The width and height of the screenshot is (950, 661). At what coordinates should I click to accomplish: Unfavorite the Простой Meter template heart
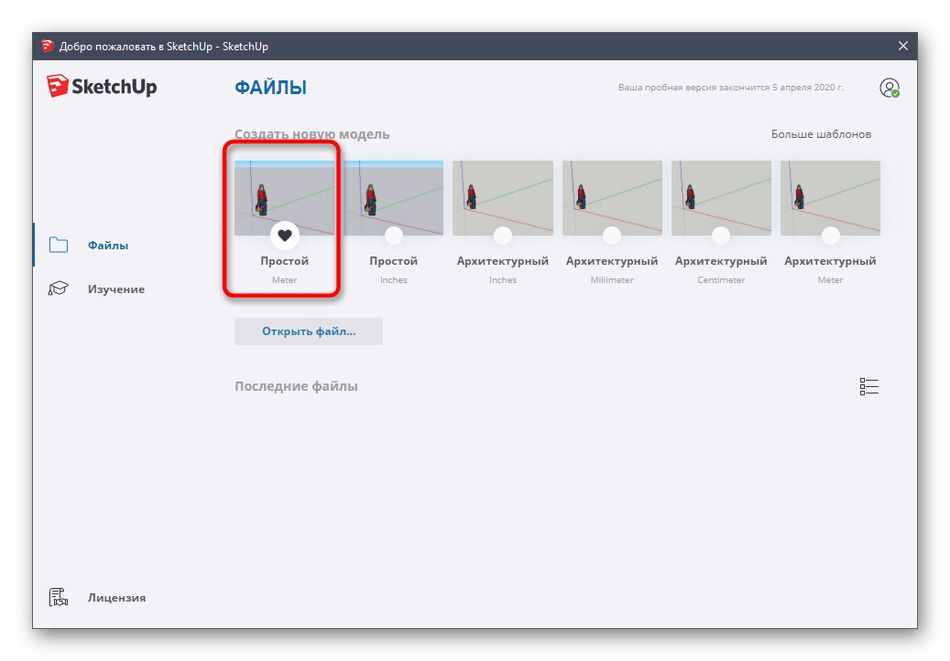point(285,236)
